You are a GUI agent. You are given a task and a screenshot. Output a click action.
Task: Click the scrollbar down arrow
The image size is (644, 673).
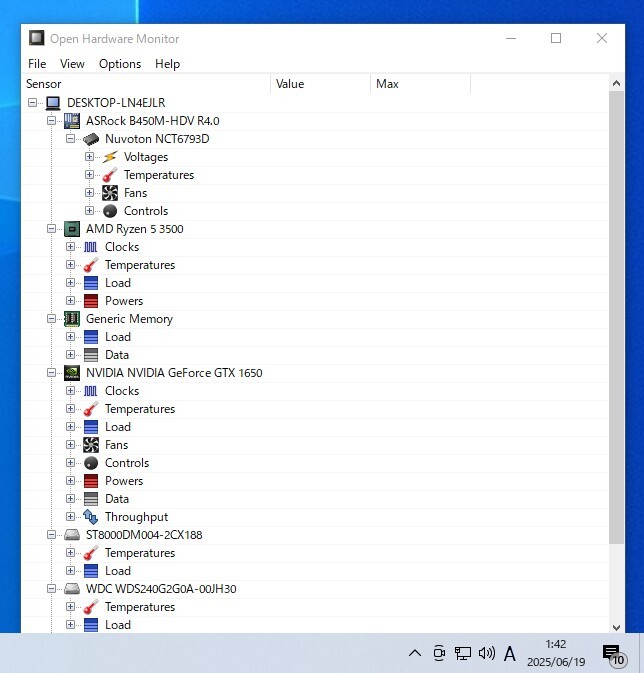pos(617,628)
